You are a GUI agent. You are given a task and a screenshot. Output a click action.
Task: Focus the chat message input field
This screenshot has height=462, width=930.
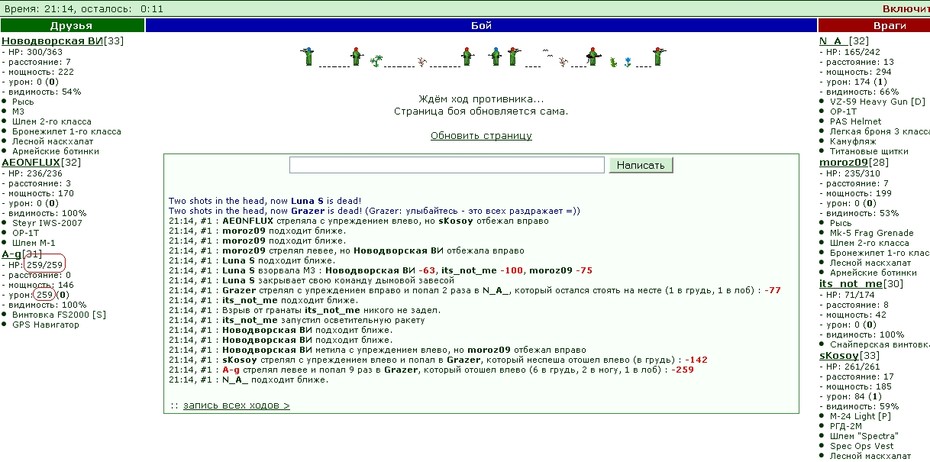(447, 165)
